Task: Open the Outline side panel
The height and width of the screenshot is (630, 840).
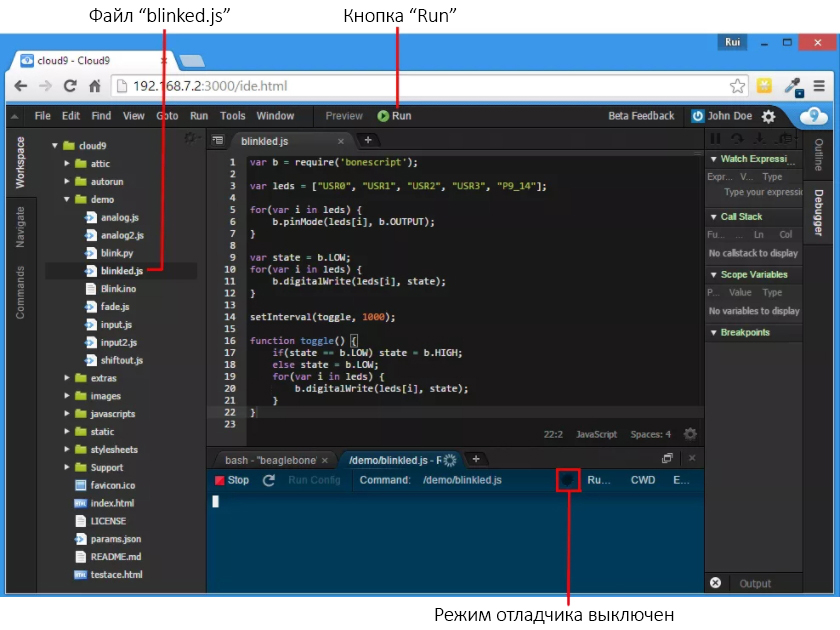Action: pos(818,153)
